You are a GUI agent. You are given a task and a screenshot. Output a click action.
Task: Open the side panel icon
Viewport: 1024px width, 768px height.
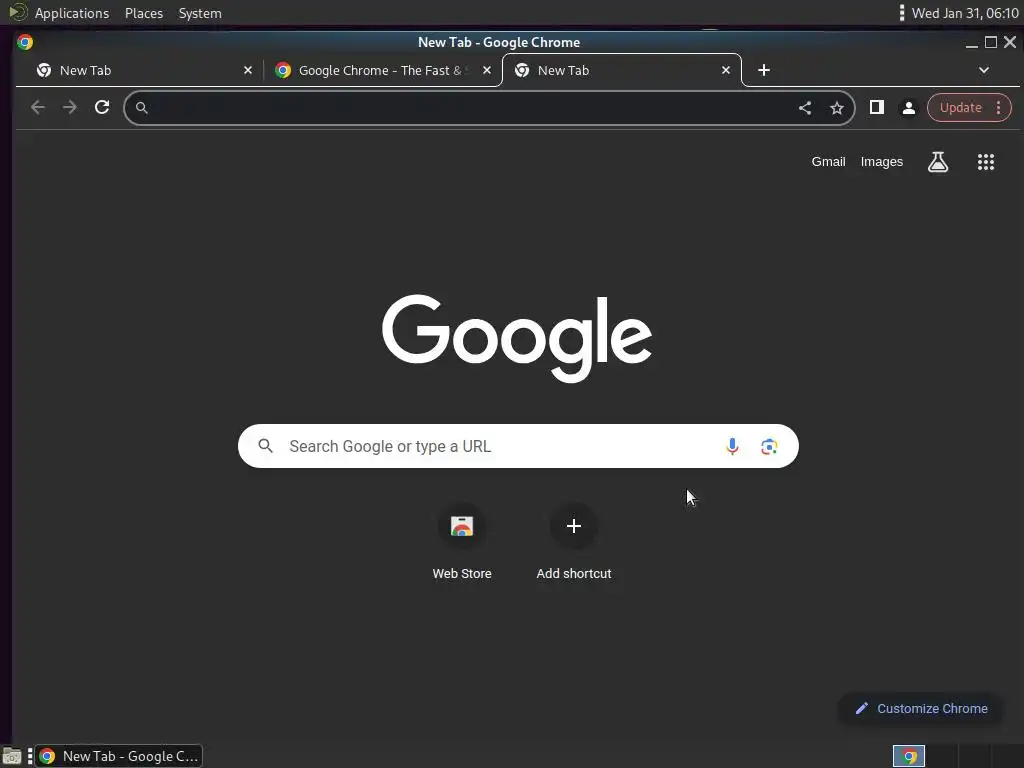876,108
